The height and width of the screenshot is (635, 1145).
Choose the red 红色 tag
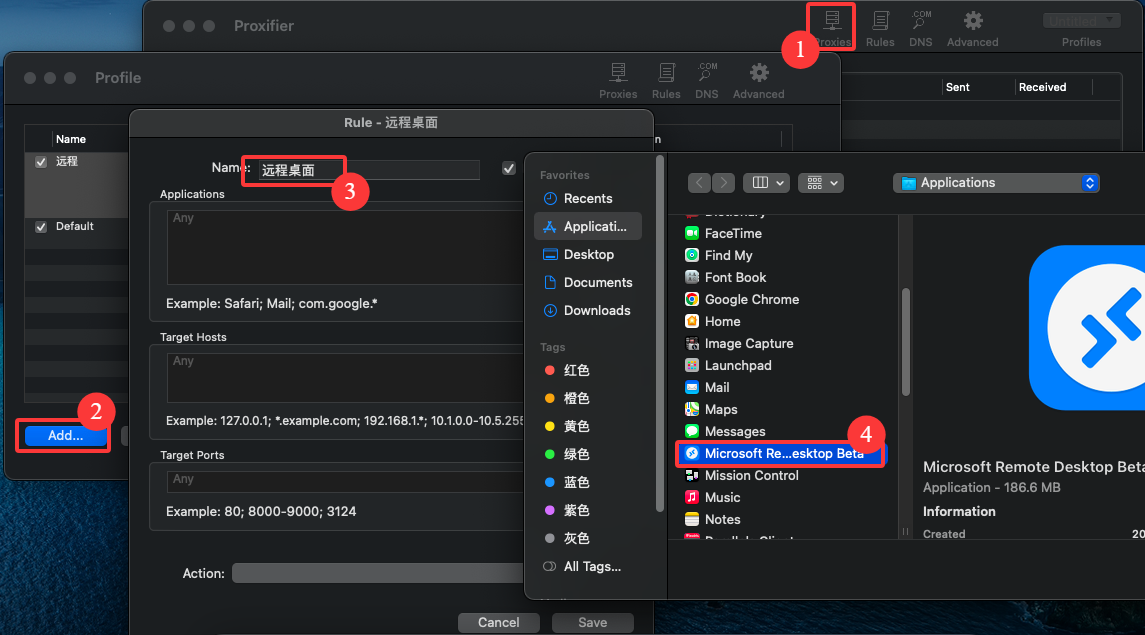[x=576, y=370]
